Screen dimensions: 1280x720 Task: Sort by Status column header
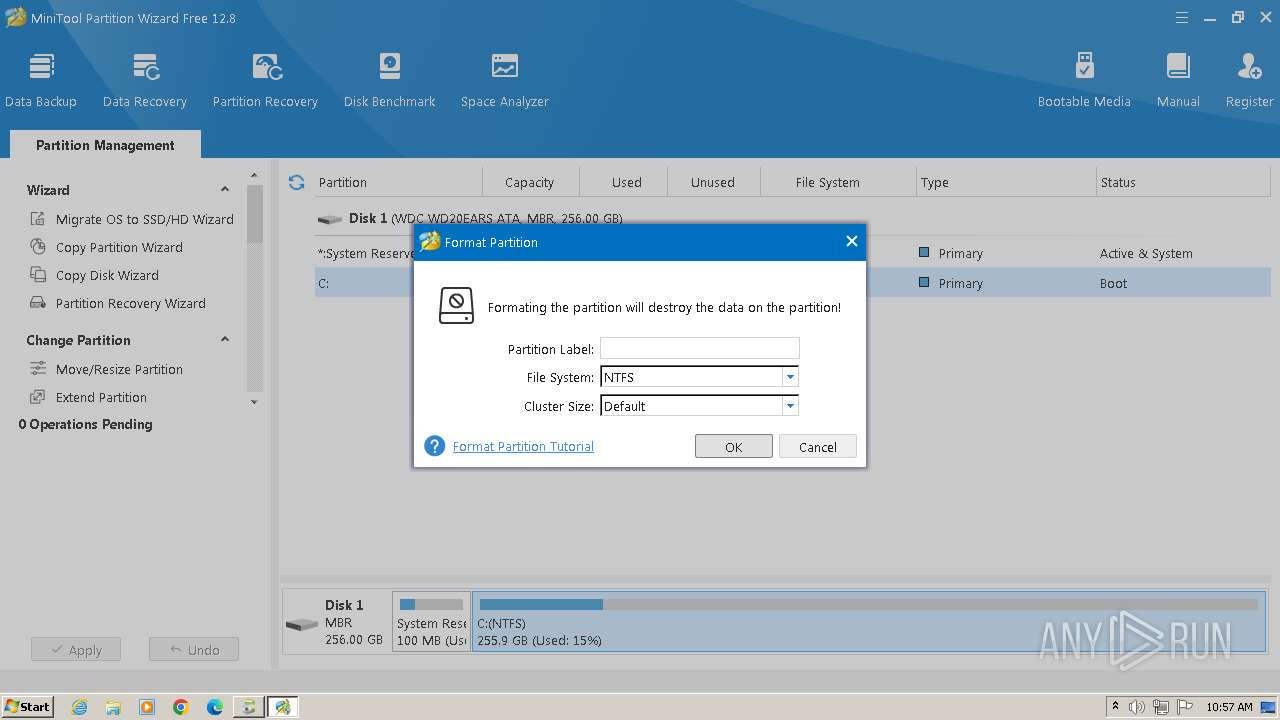point(1183,182)
